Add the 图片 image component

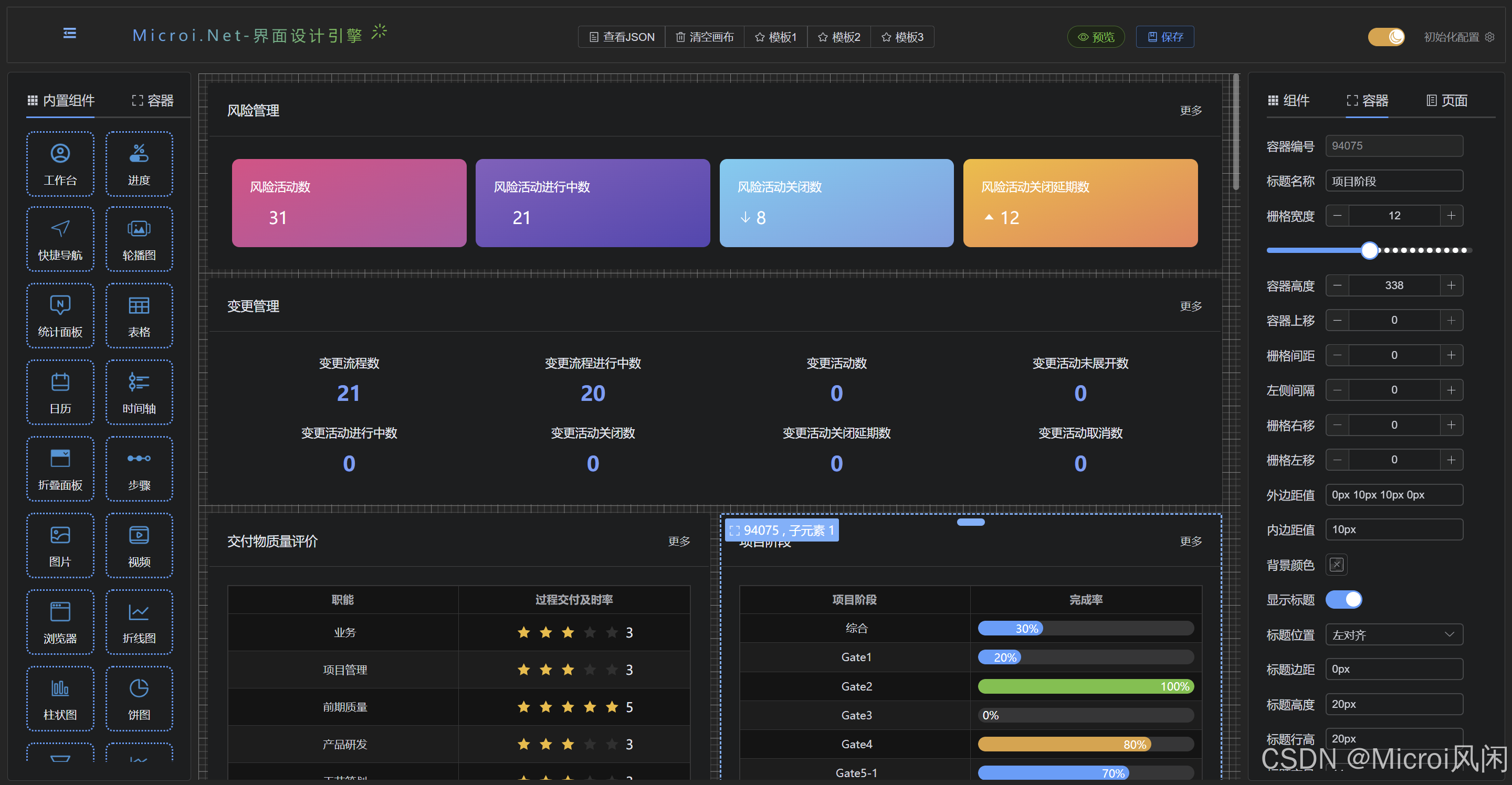point(60,546)
